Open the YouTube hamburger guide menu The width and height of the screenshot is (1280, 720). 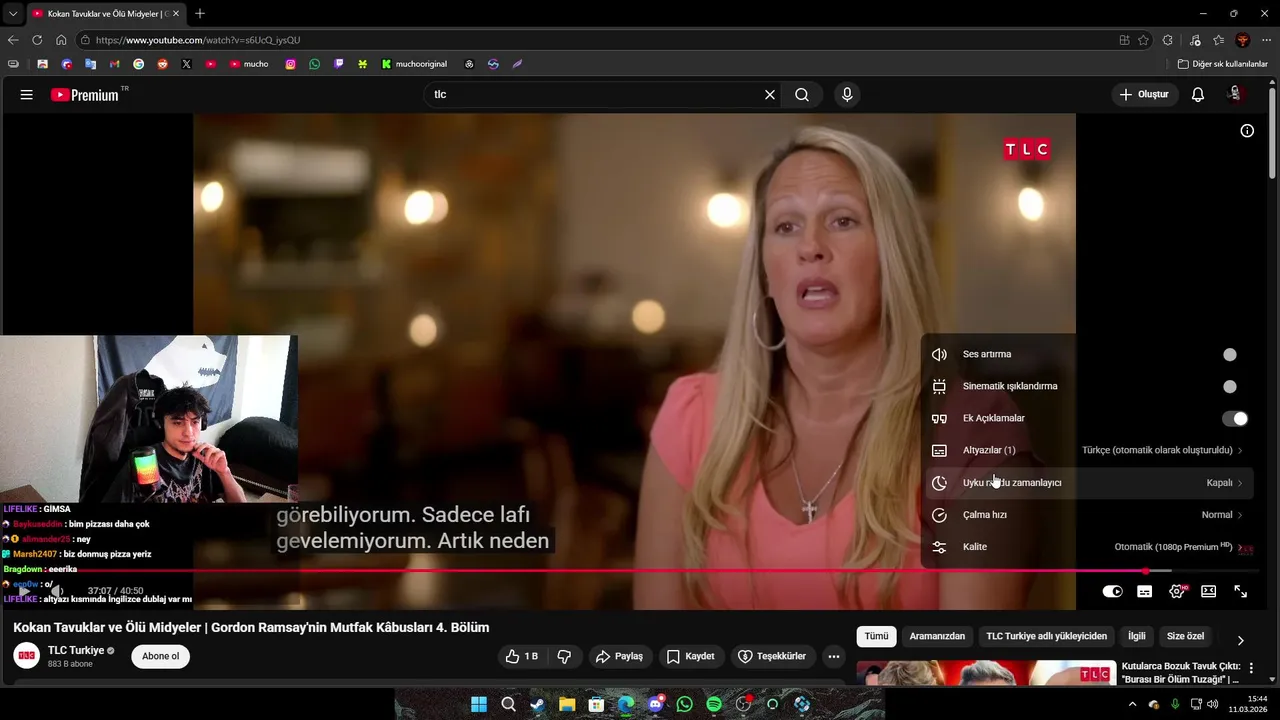27,95
